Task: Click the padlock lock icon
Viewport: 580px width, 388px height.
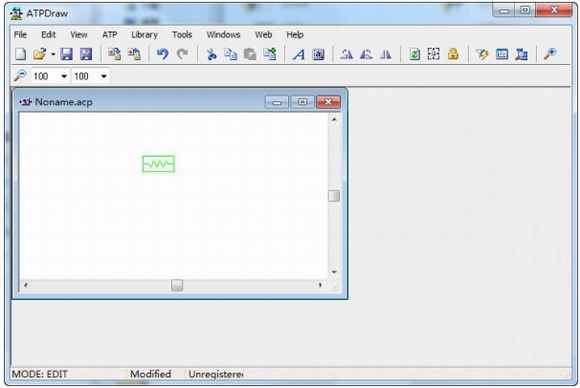Action: (453, 54)
